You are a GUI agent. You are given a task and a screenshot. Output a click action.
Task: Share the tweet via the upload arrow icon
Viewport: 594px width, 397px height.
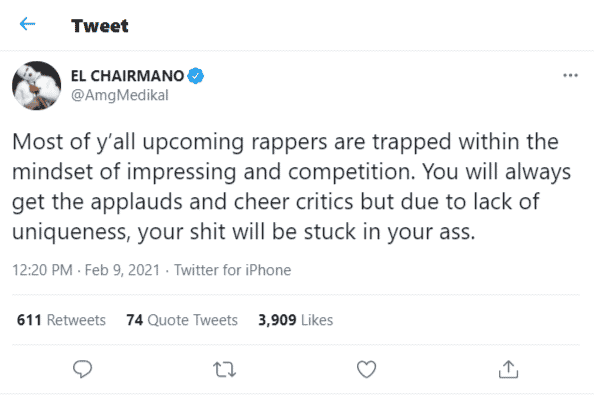click(x=508, y=369)
